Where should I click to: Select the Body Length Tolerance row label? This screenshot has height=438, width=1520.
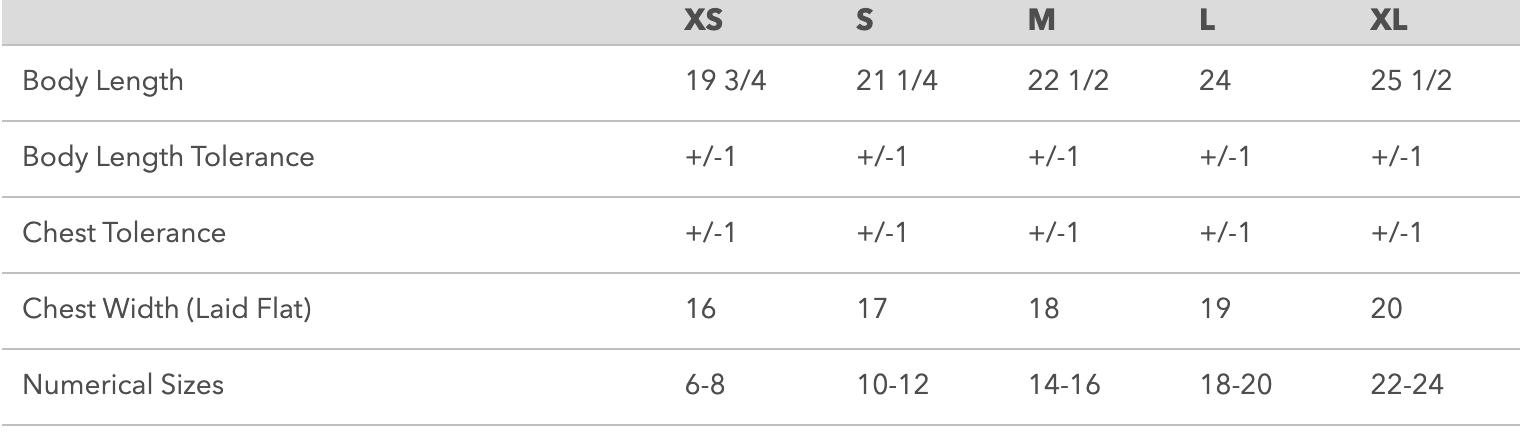(x=168, y=157)
